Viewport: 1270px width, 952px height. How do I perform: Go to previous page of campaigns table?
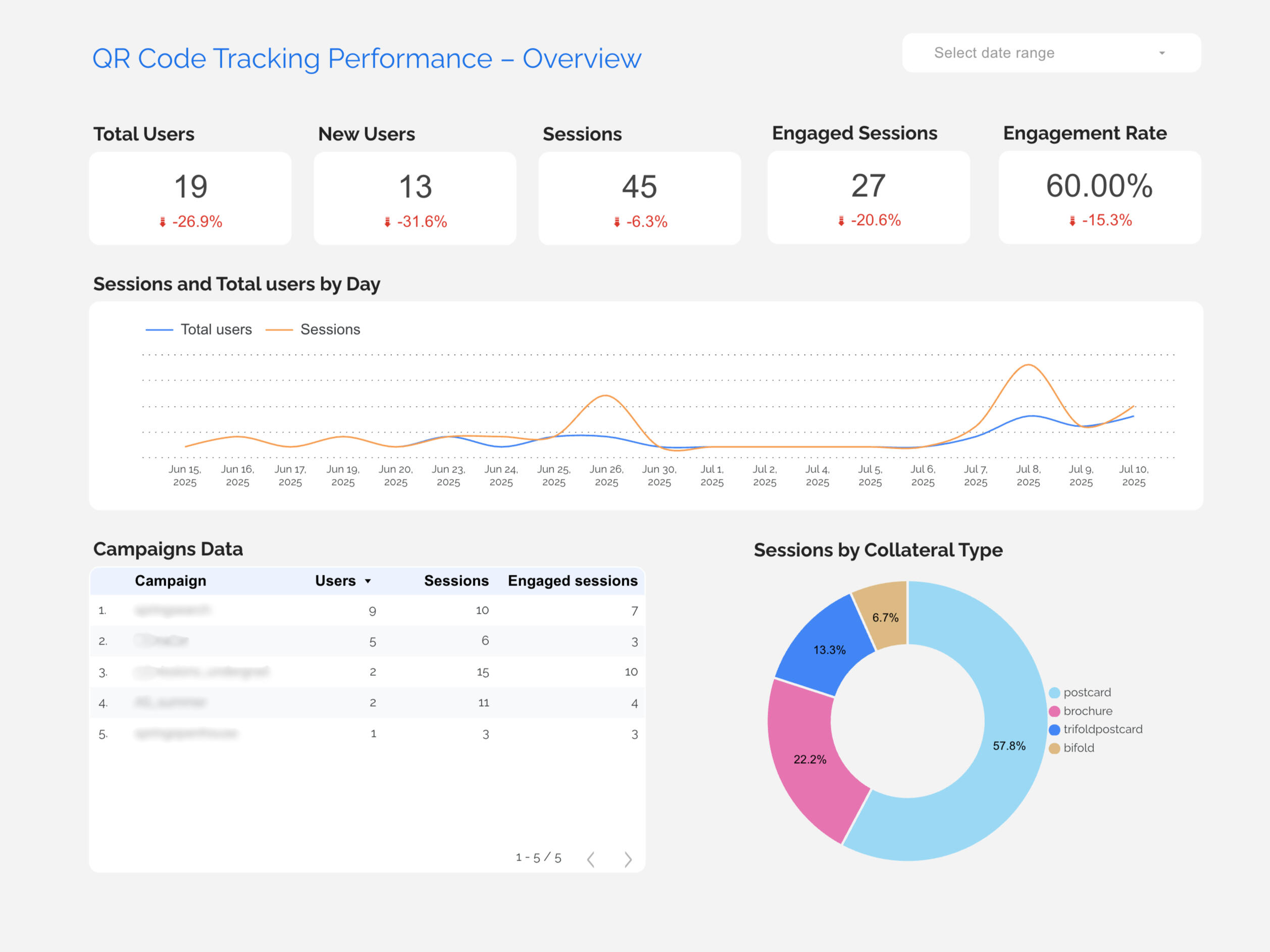coord(591,859)
